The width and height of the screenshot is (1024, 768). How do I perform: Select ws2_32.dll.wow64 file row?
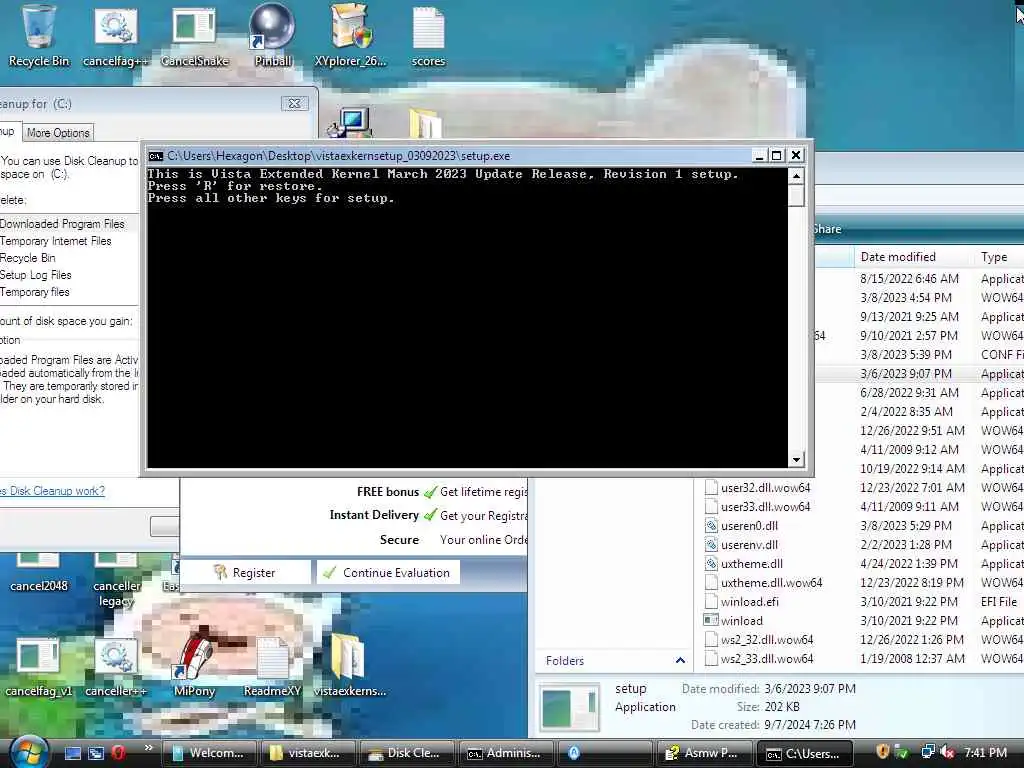pyautogui.click(x=862, y=639)
